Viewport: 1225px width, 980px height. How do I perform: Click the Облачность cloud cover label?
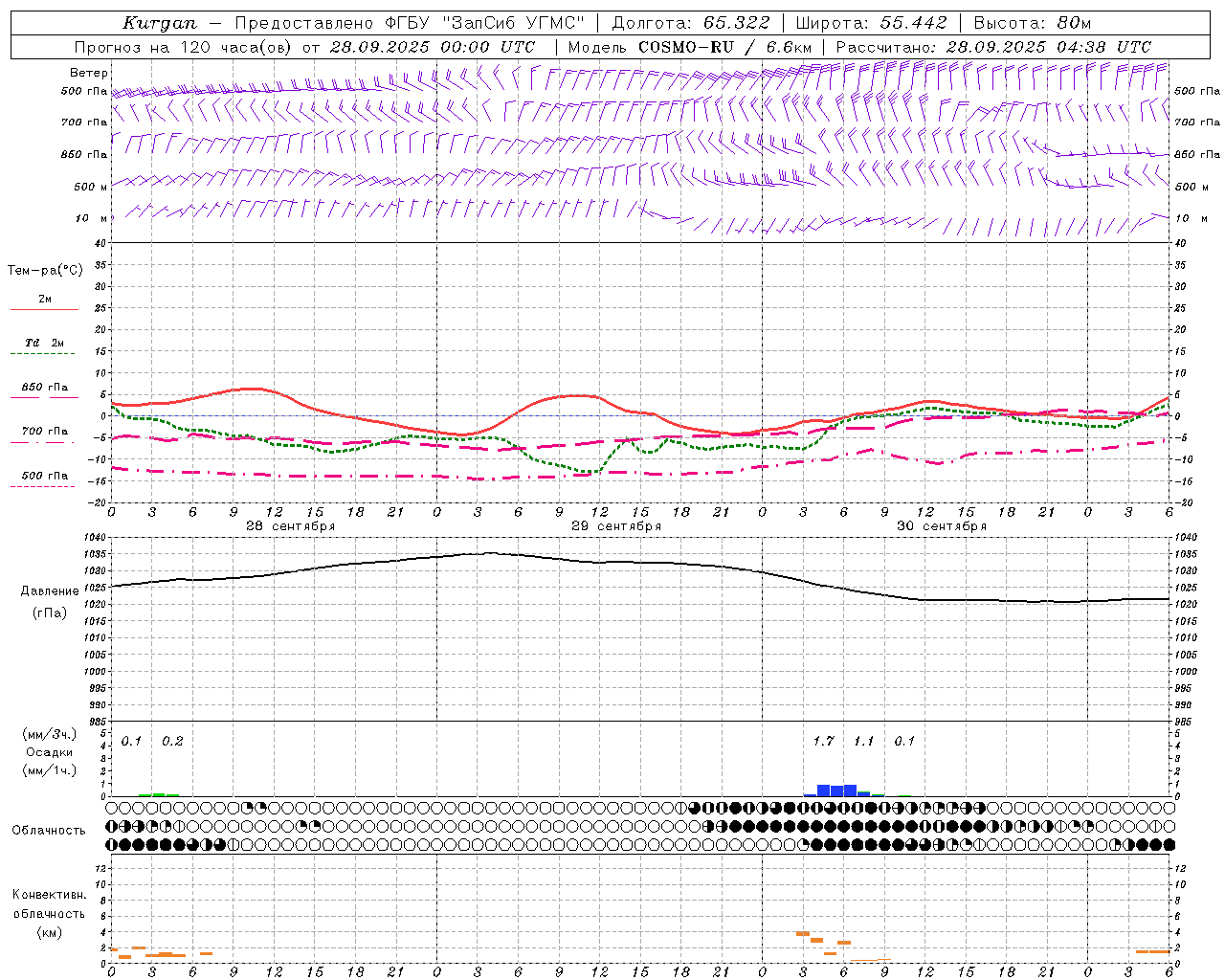click(x=49, y=831)
